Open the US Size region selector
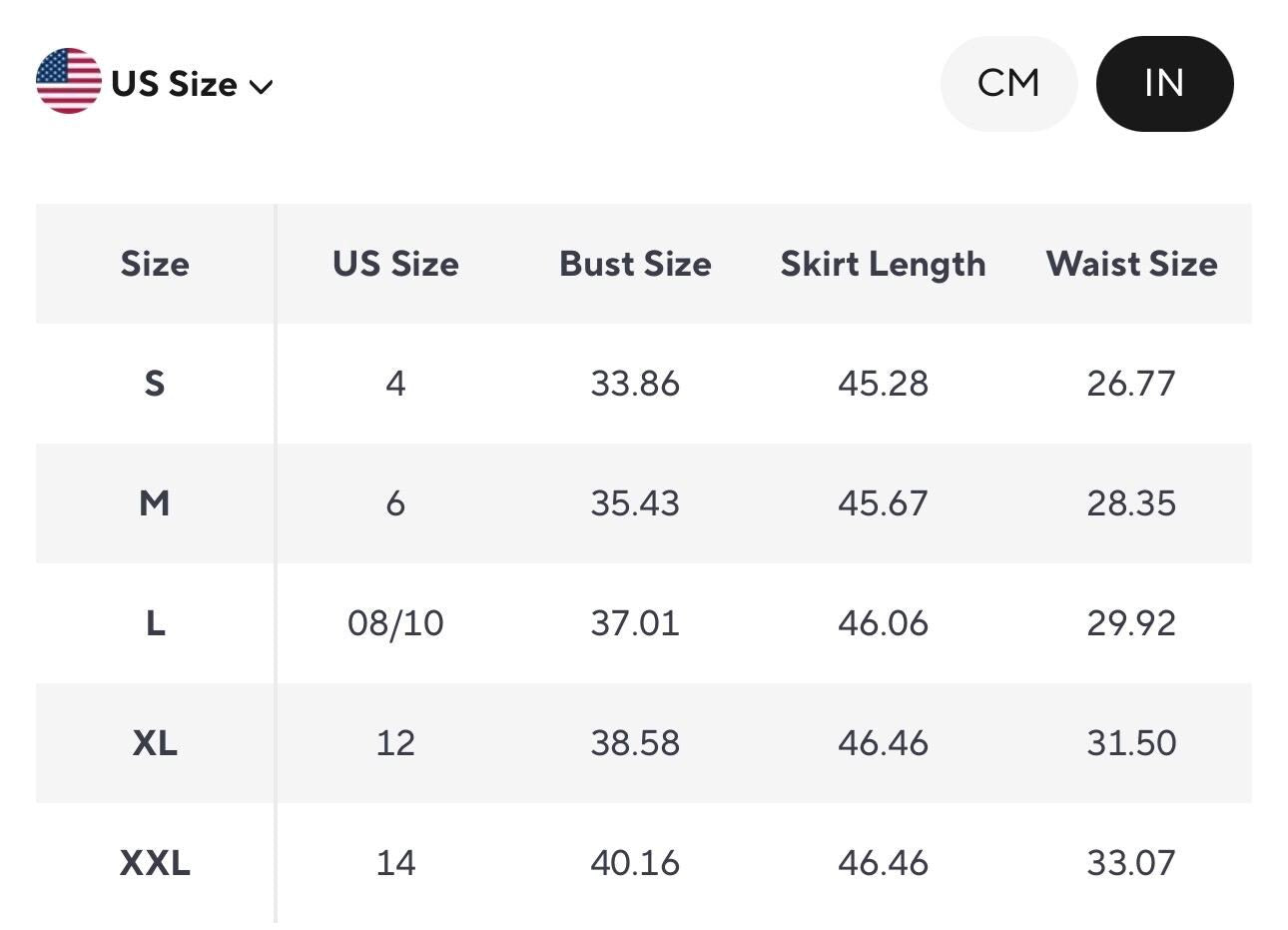Screen dimensions: 1288x930 click(x=155, y=82)
